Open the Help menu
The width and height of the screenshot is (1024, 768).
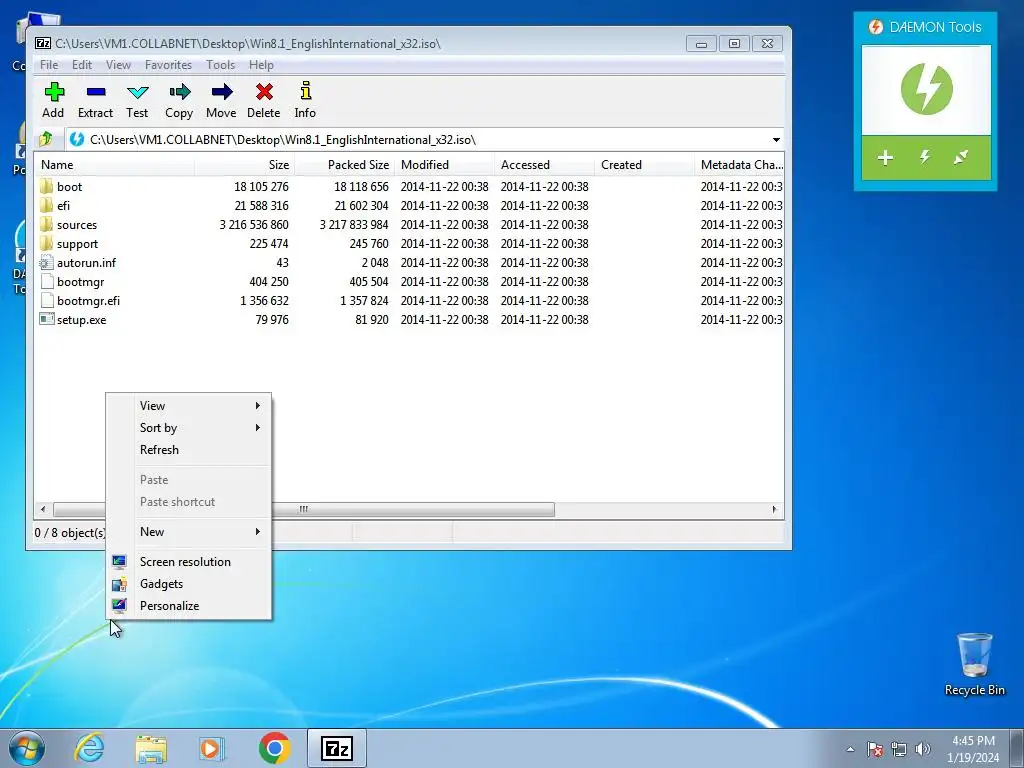pyautogui.click(x=261, y=65)
